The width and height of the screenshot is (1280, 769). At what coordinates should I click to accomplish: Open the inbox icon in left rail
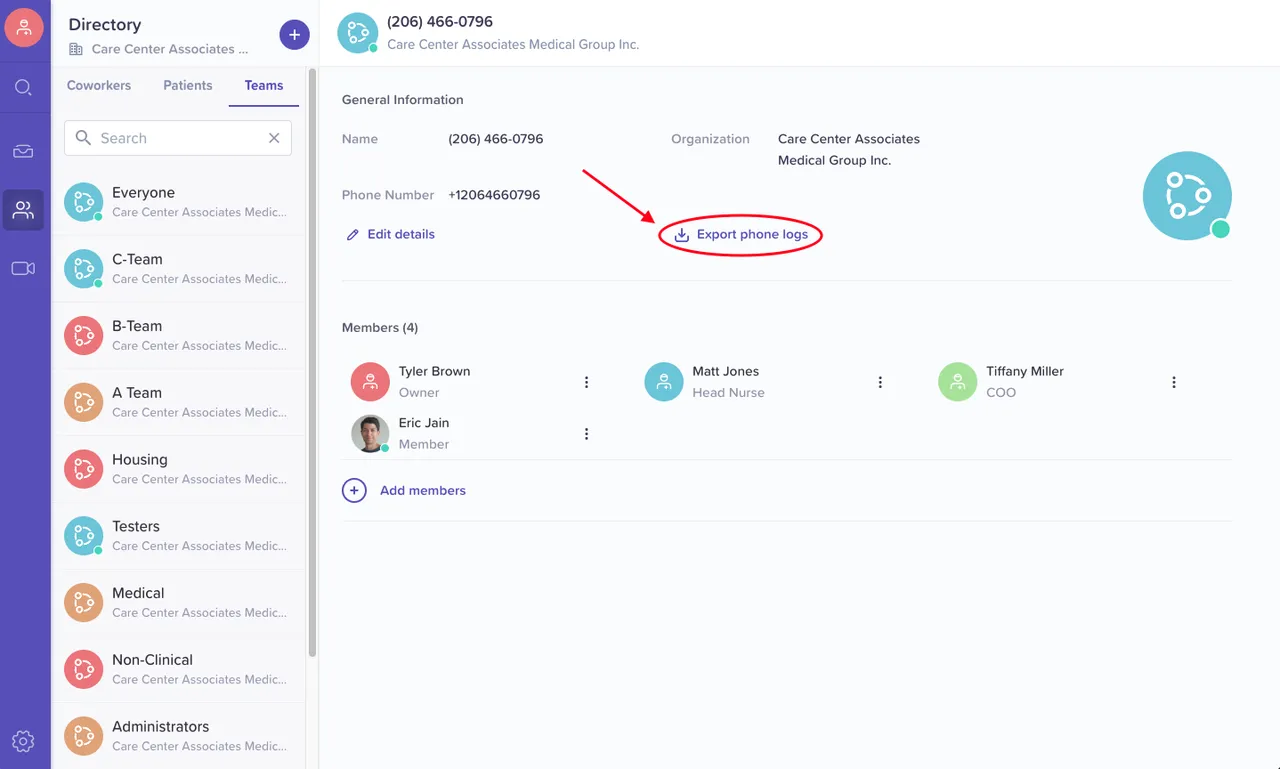click(23, 151)
